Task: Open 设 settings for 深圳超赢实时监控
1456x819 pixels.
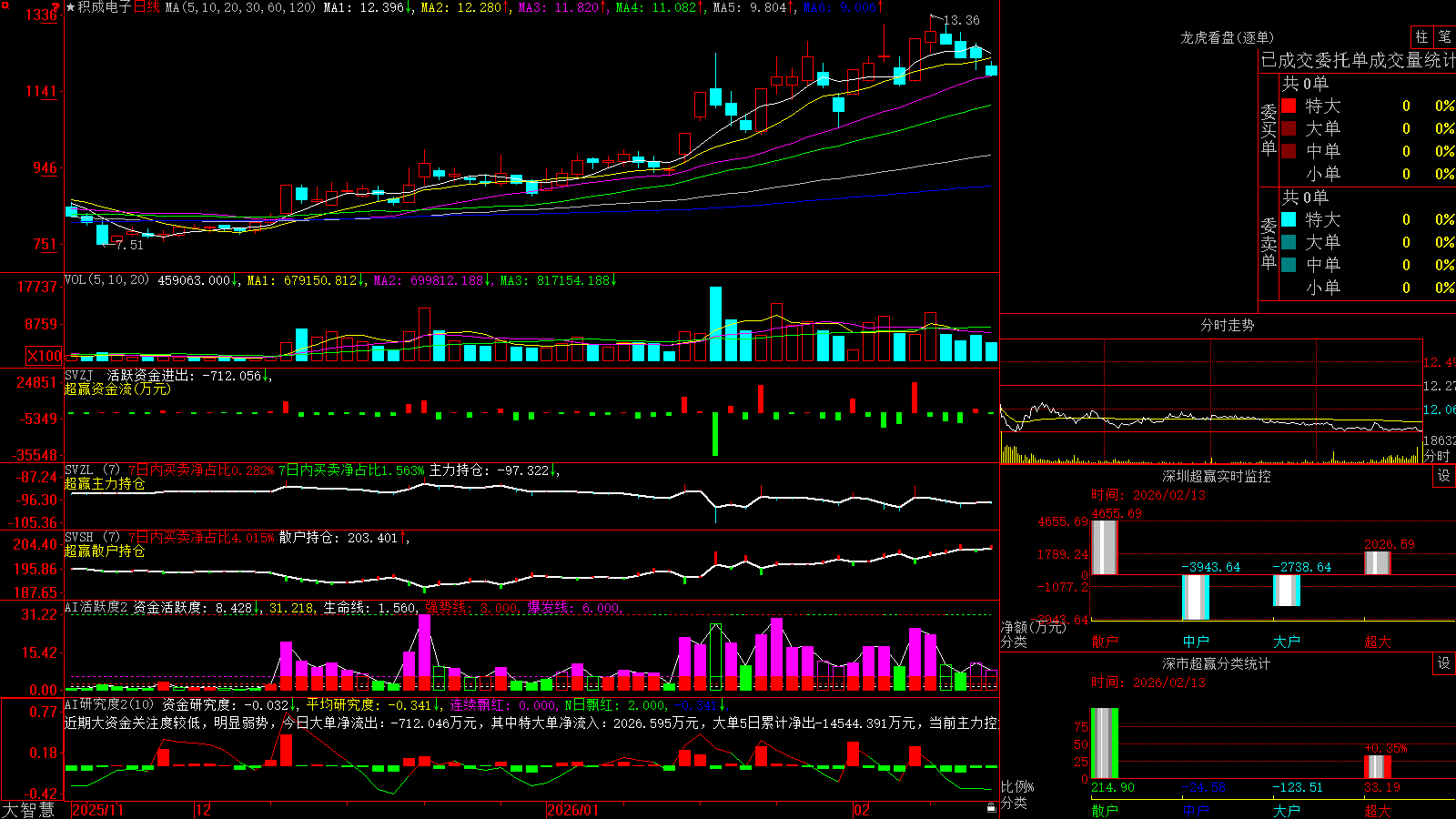Action: pos(1444,476)
